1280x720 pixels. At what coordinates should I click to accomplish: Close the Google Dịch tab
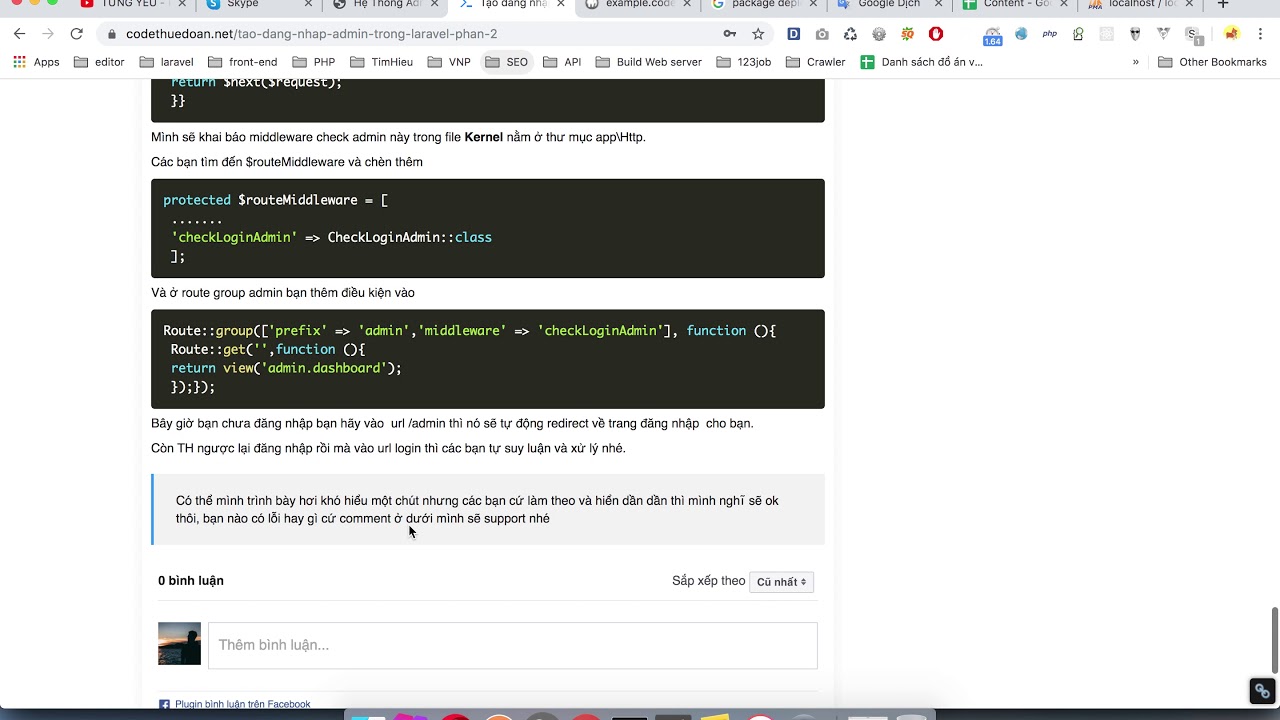click(938, 5)
